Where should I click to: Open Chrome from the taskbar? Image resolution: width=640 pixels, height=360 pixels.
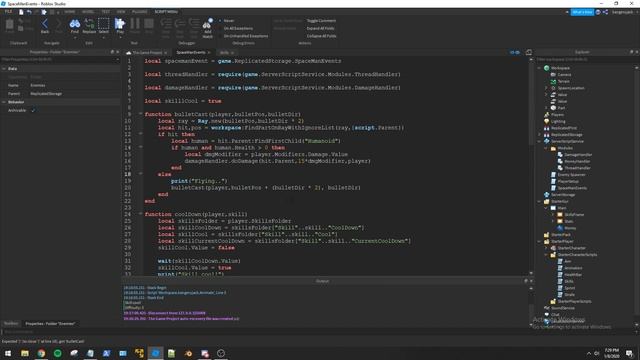point(41,353)
